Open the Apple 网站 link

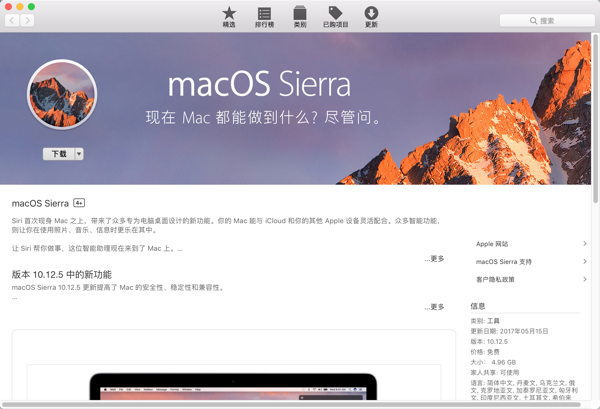click(x=492, y=244)
